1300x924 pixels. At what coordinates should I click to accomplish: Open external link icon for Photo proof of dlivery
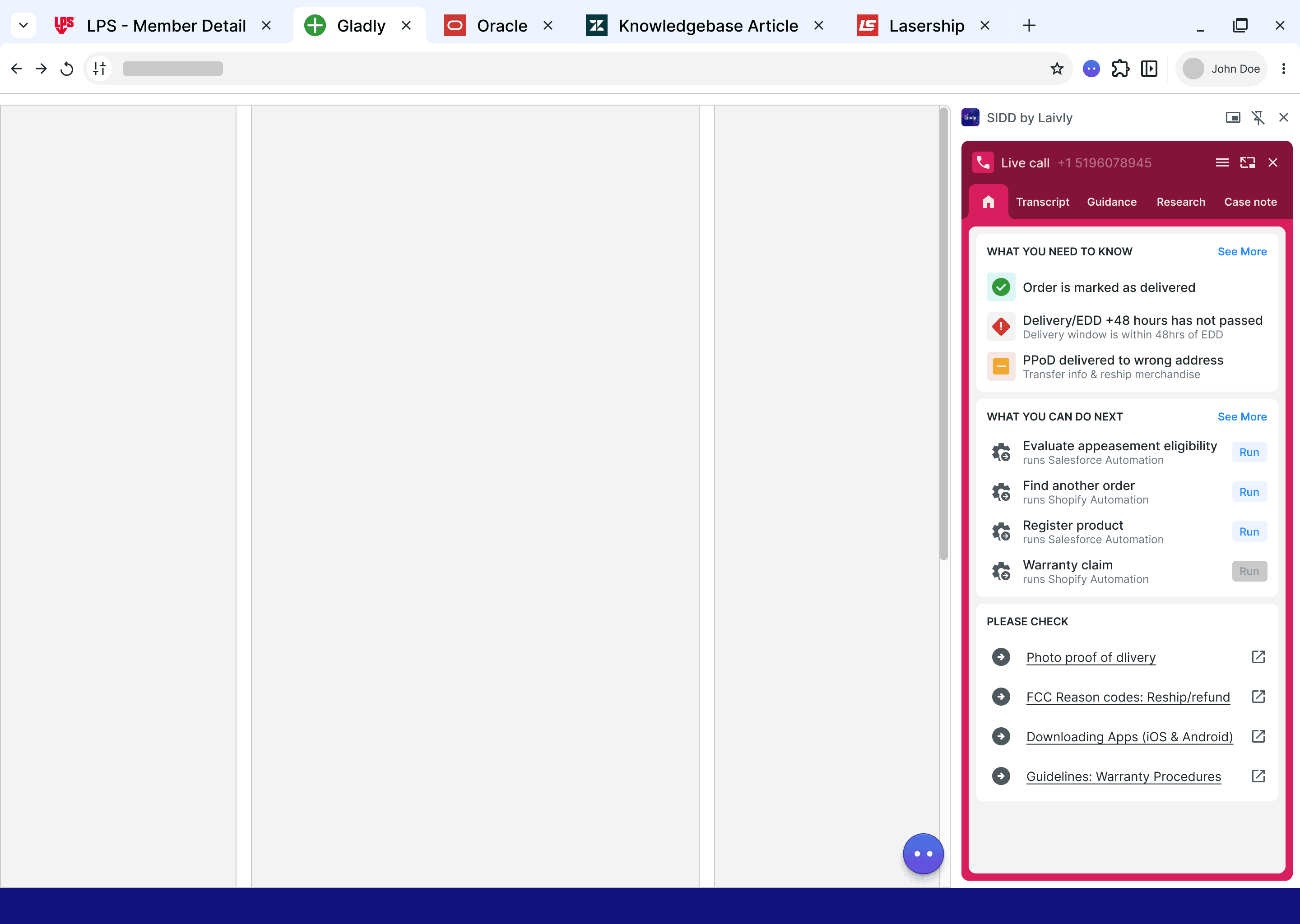click(x=1258, y=657)
